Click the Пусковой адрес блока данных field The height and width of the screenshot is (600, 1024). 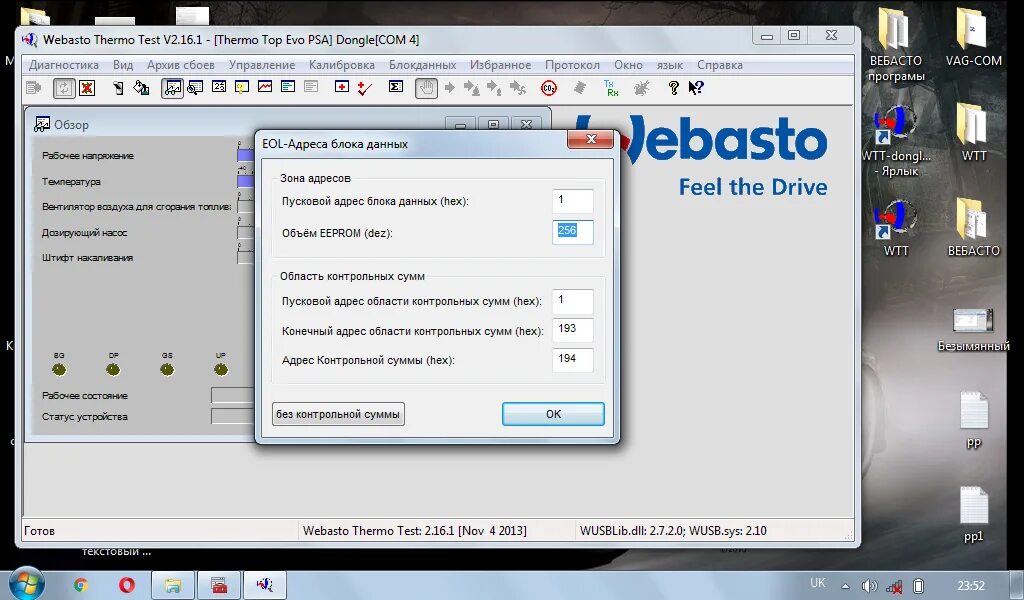(573, 201)
